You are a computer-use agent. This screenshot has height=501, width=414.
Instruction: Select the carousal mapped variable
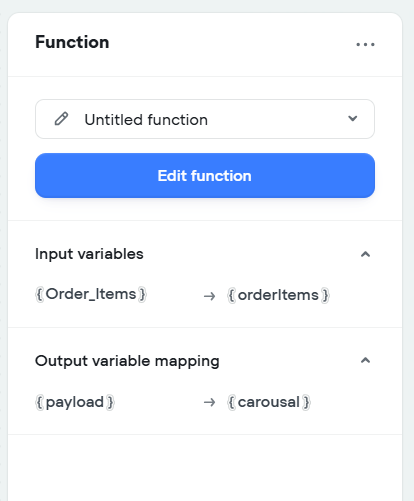(269, 402)
